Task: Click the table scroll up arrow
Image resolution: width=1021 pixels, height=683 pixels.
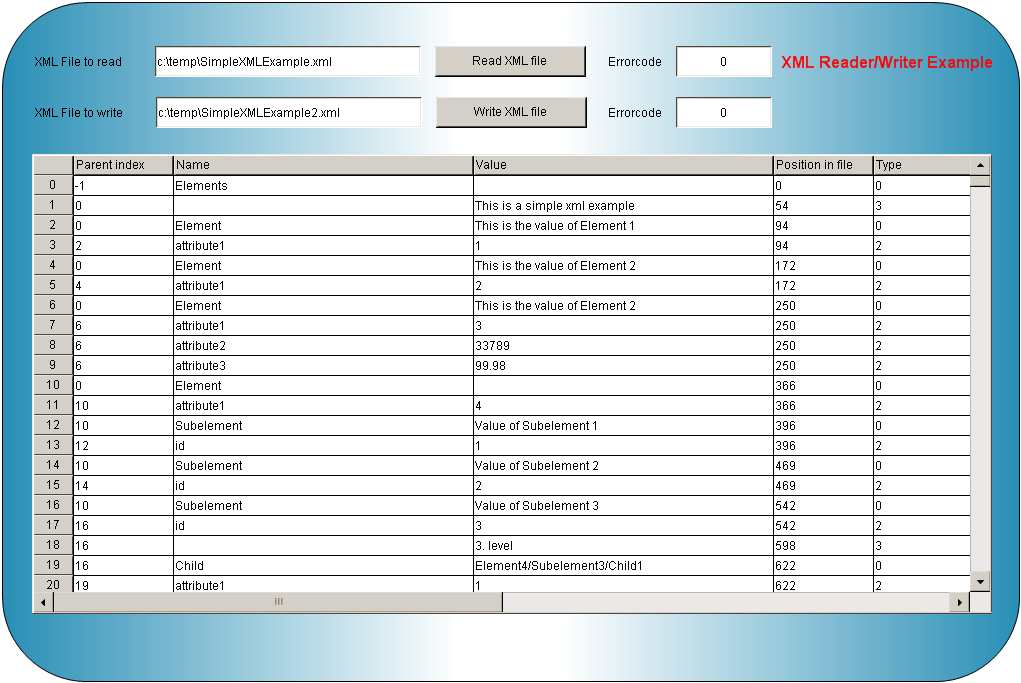Action: click(980, 165)
